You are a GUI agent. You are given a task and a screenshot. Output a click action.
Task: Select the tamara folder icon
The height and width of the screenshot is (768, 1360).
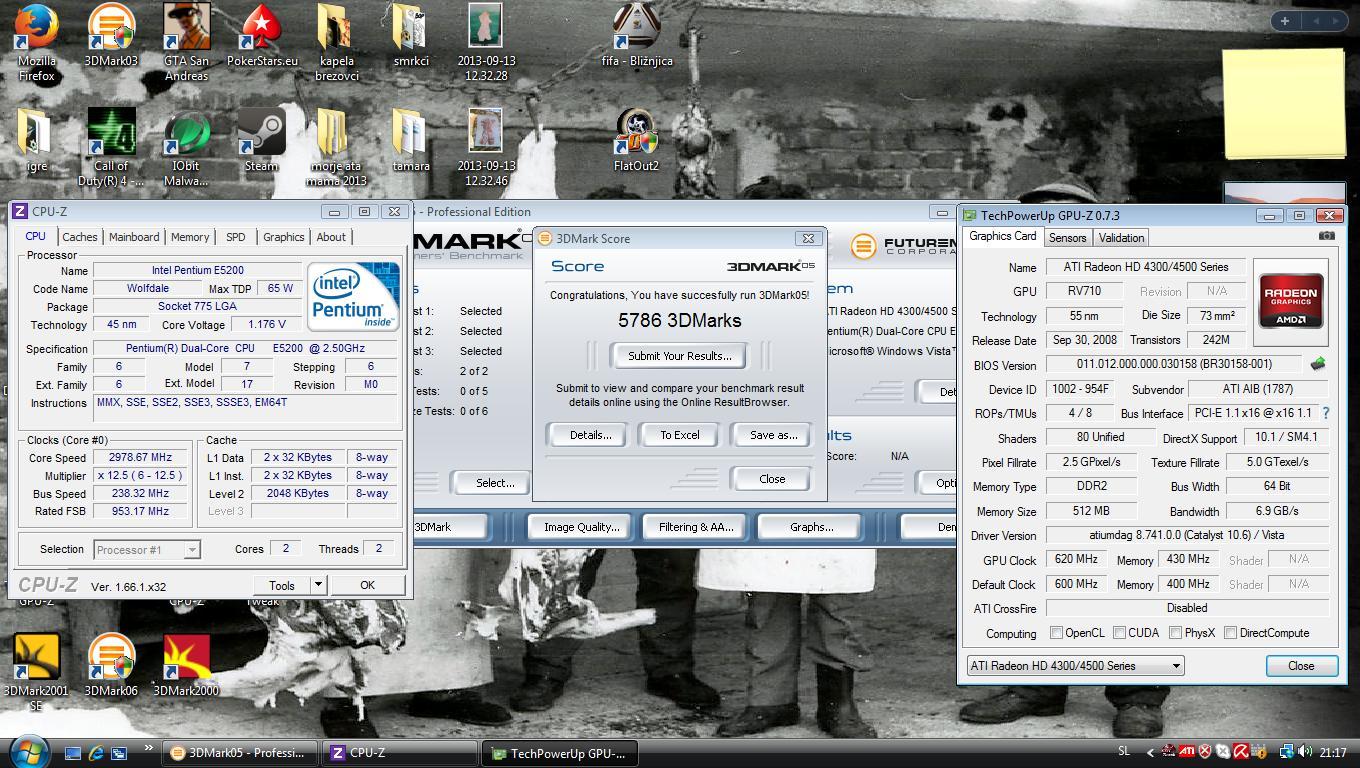click(x=410, y=140)
